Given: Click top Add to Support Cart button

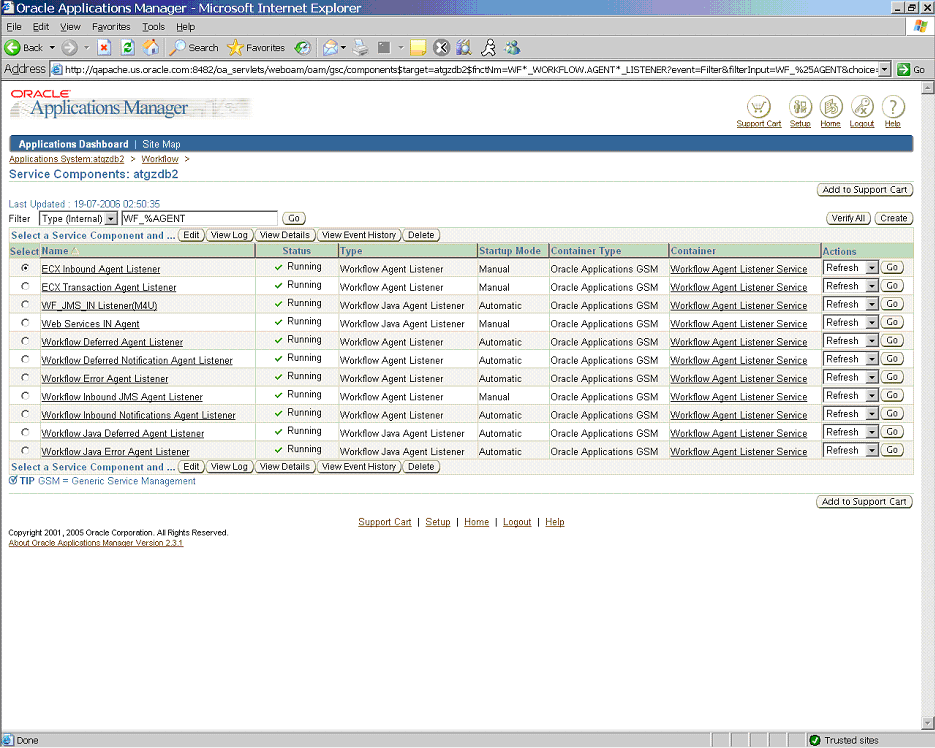Looking at the screenshot, I should coord(865,190).
